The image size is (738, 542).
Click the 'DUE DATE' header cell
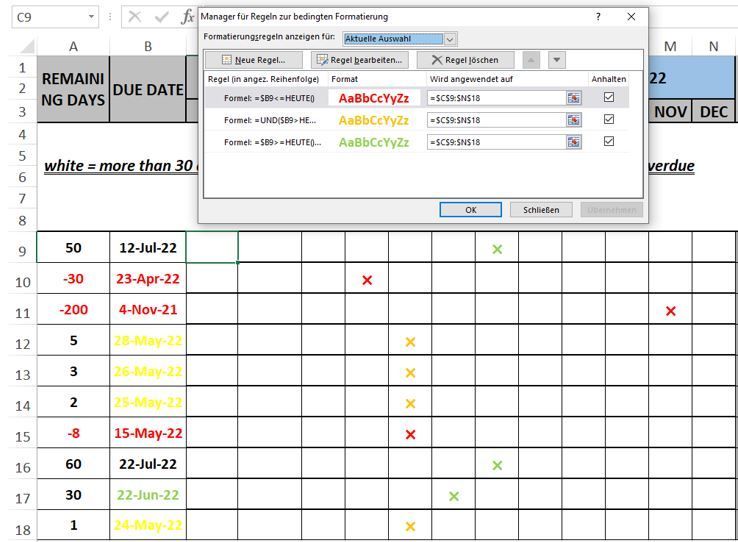(148, 89)
